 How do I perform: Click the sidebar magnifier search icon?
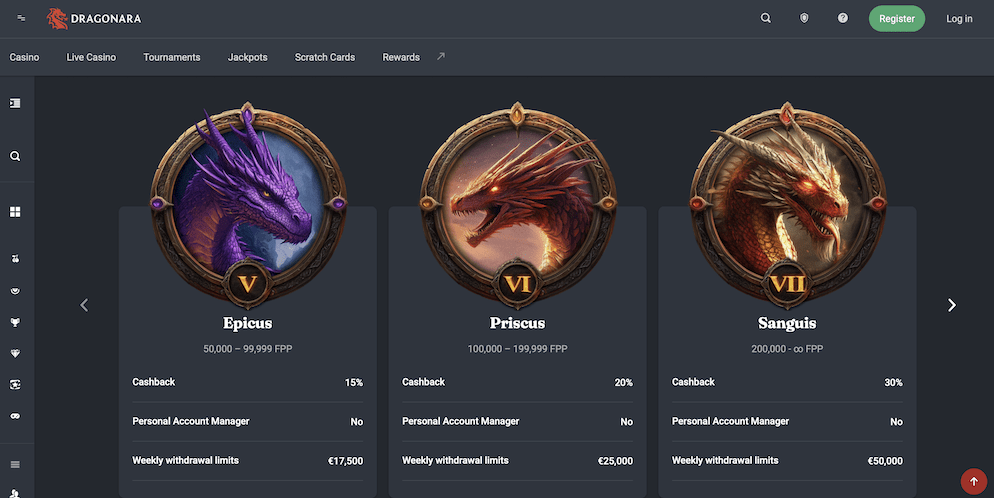click(15, 157)
